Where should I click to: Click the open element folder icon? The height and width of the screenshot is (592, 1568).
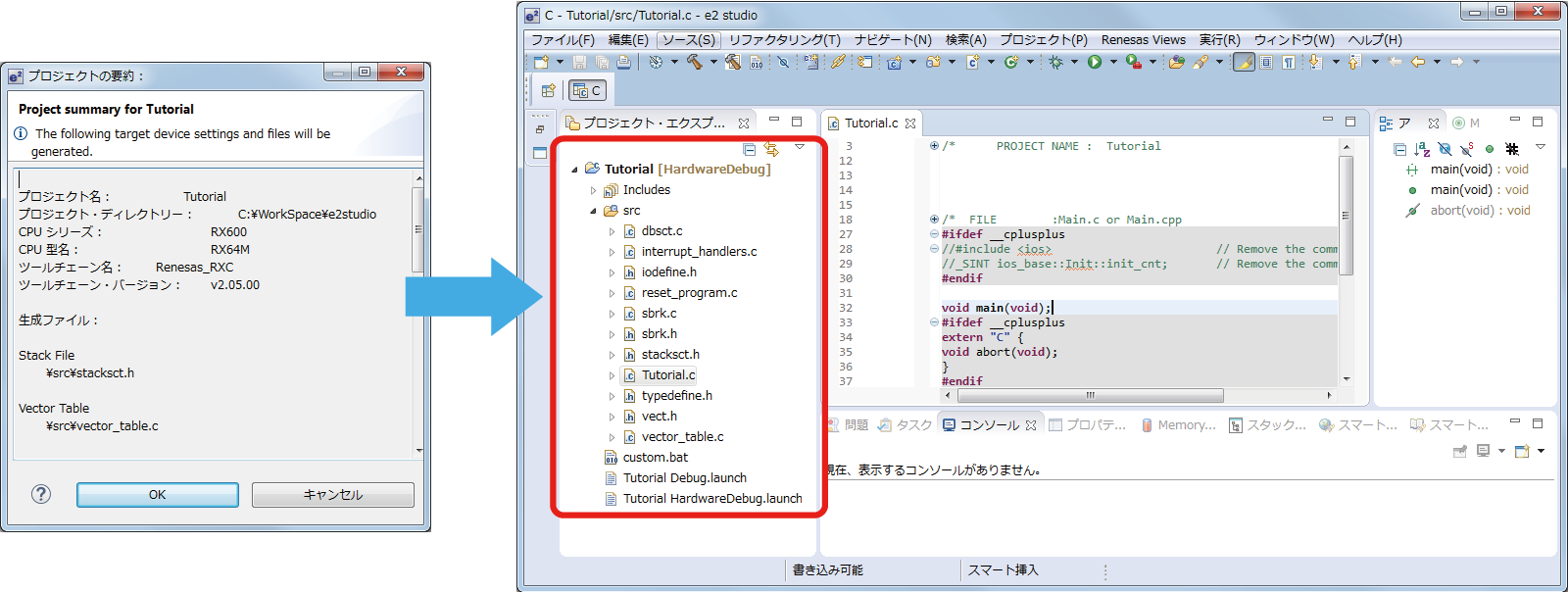point(1176,62)
